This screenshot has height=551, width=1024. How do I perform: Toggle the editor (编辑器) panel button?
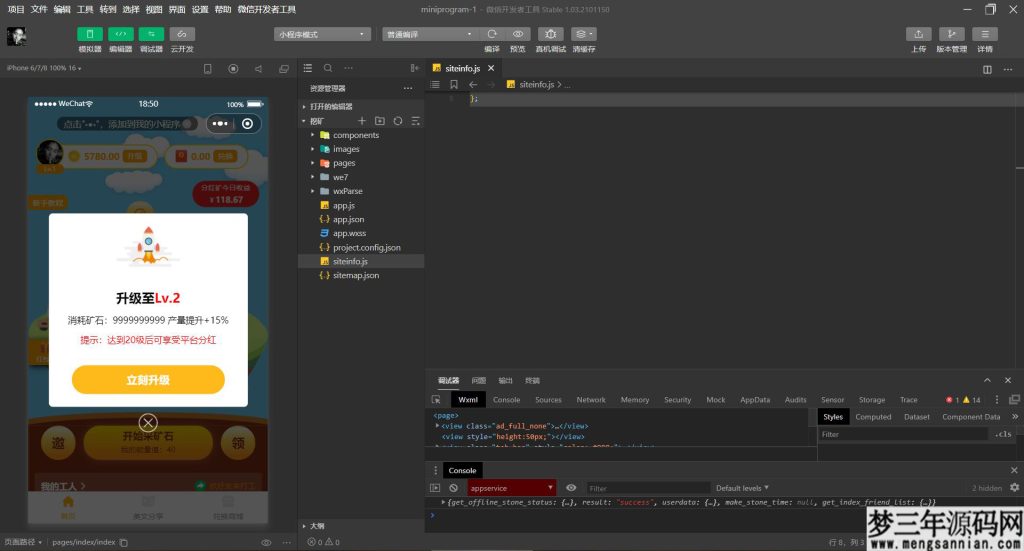(120, 34)
